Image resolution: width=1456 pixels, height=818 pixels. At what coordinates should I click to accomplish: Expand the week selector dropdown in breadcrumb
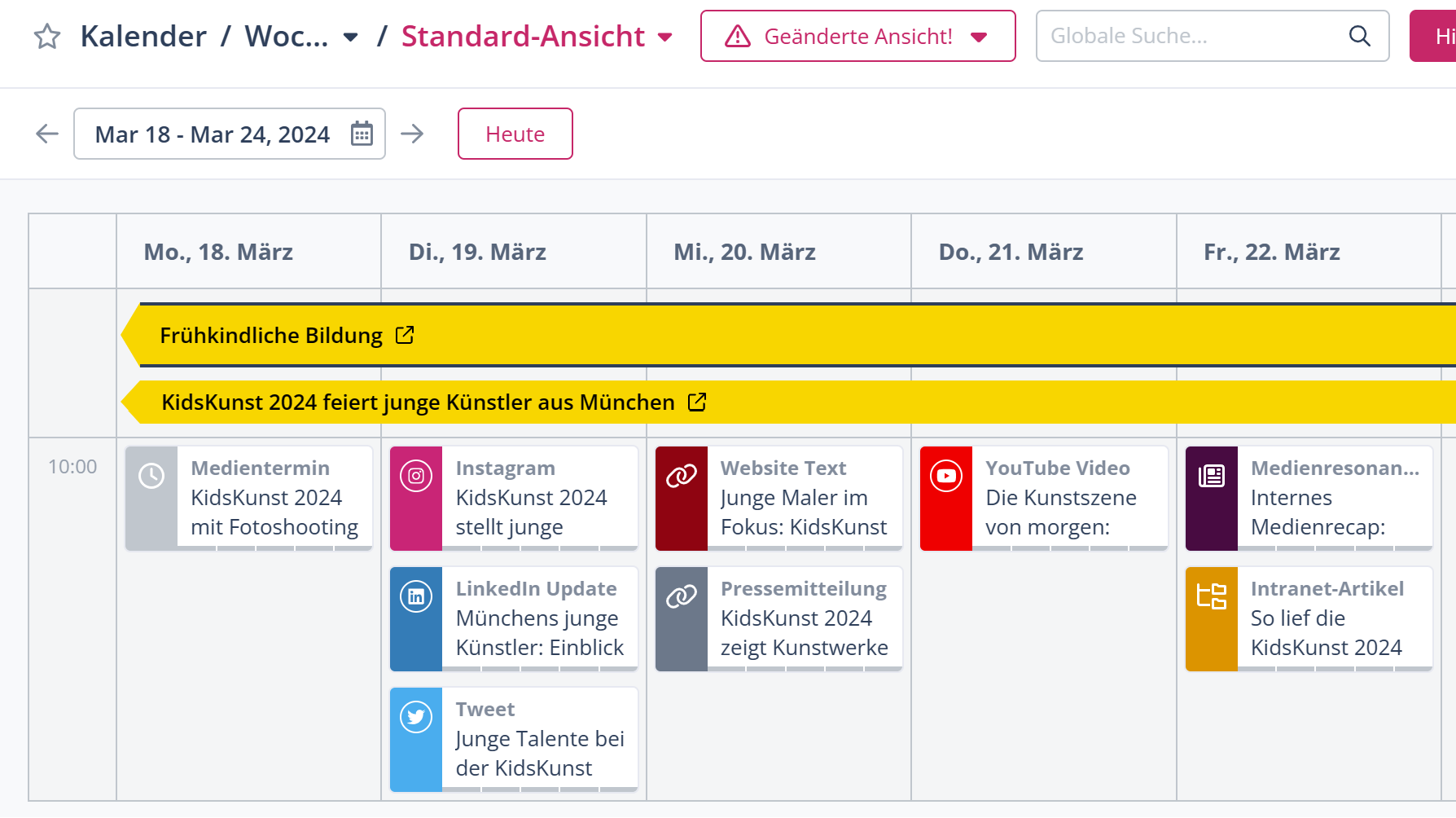tap(349, 37)
